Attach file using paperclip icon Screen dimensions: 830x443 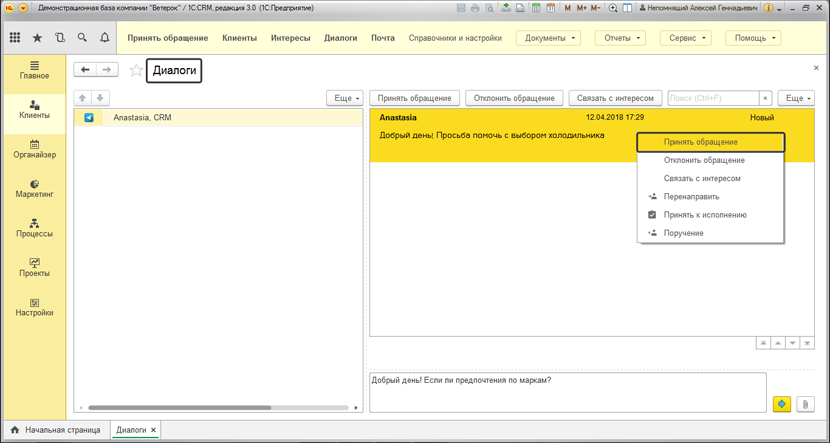pos(805,404)
